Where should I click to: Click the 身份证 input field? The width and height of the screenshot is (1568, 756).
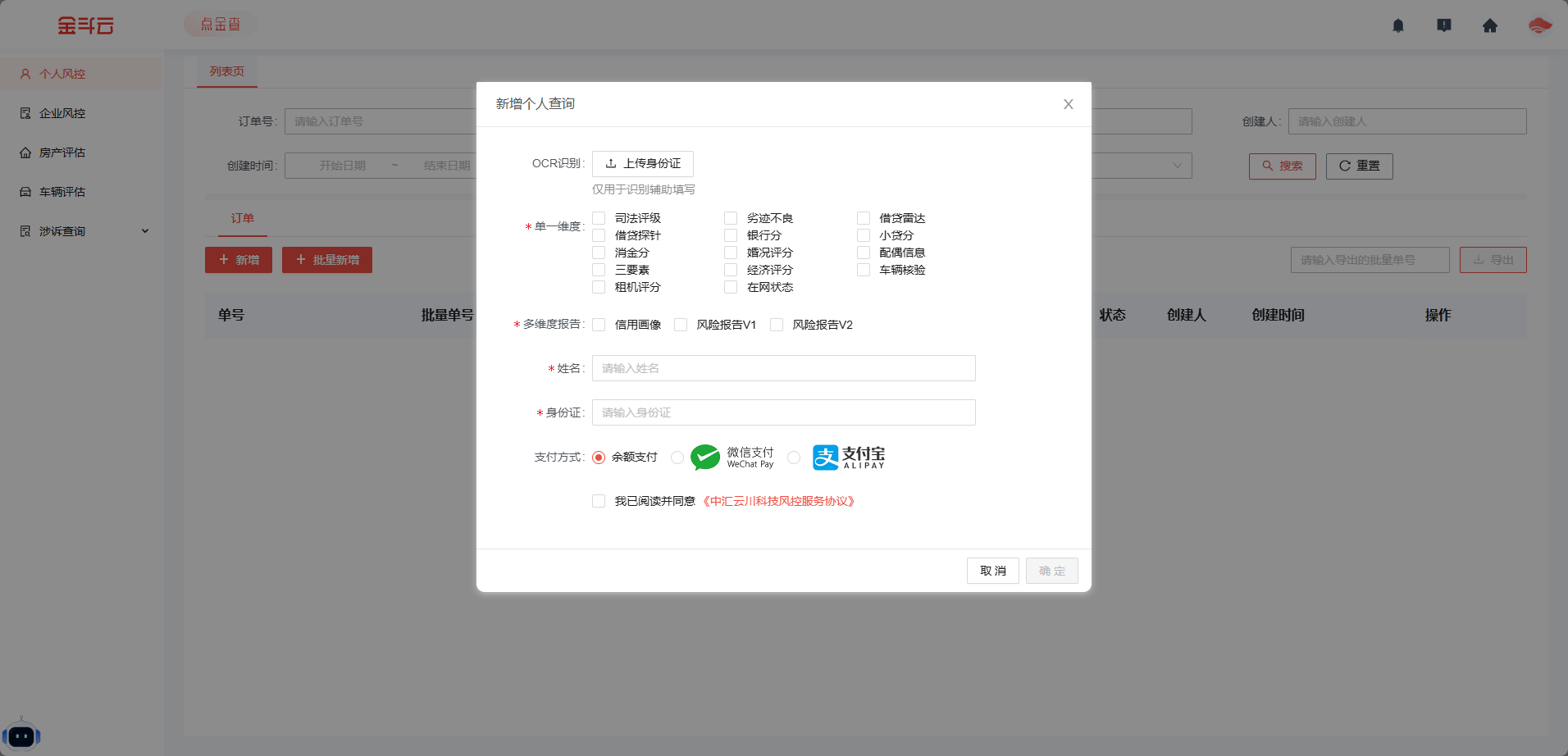tap(784, 412)
